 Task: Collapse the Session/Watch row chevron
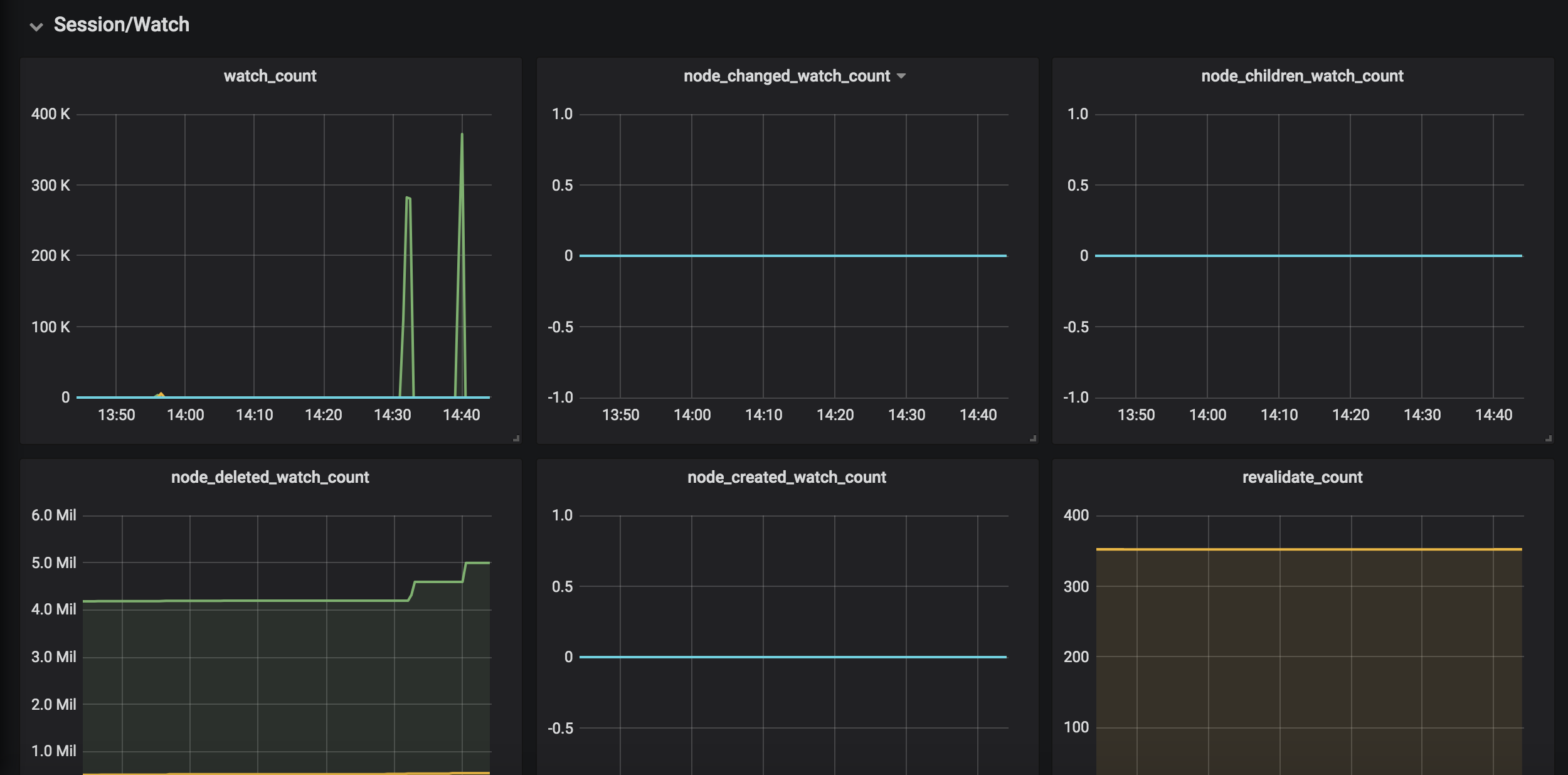pyautogui.click(x=36, y=26)
